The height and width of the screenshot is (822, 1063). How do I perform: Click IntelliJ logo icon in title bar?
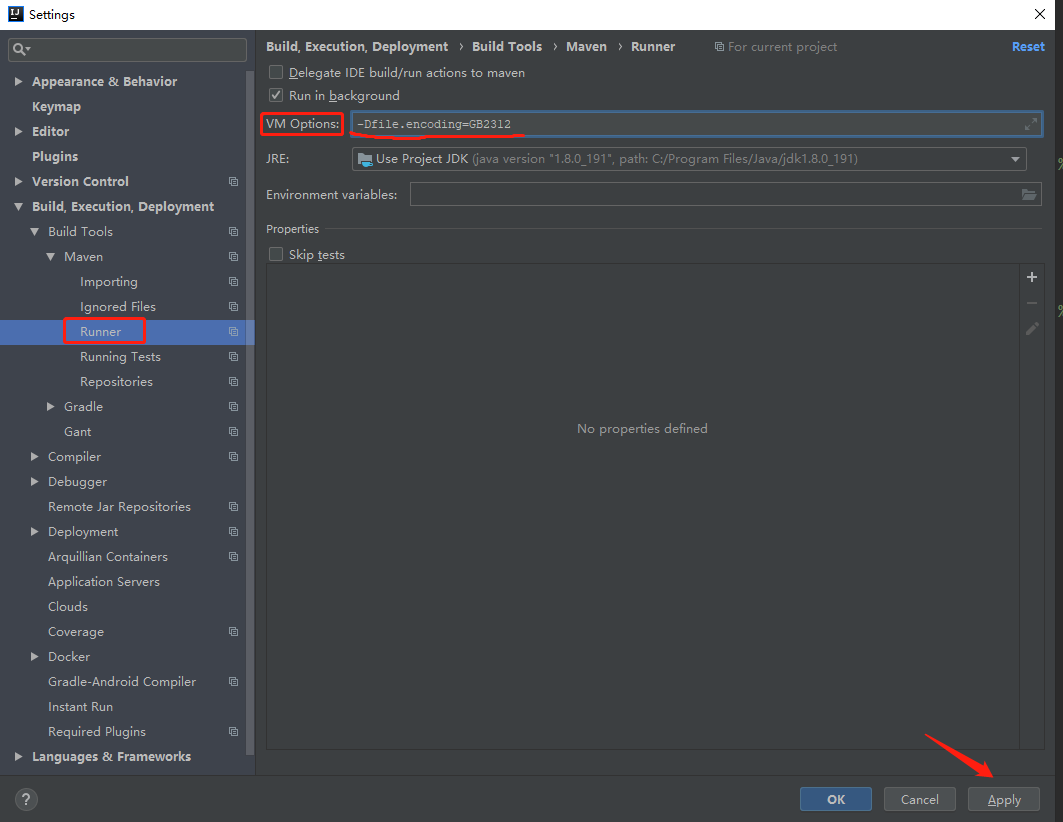point(16,14)
